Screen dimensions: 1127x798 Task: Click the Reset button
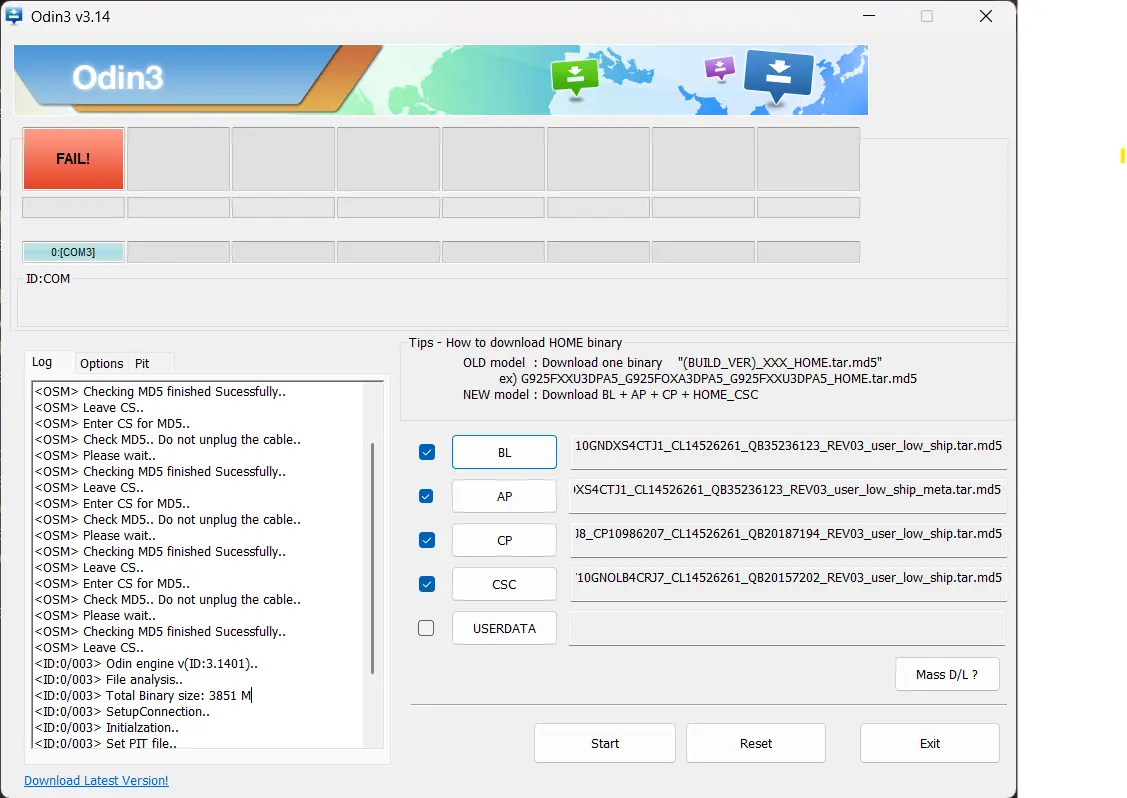[x=755, y=743]
